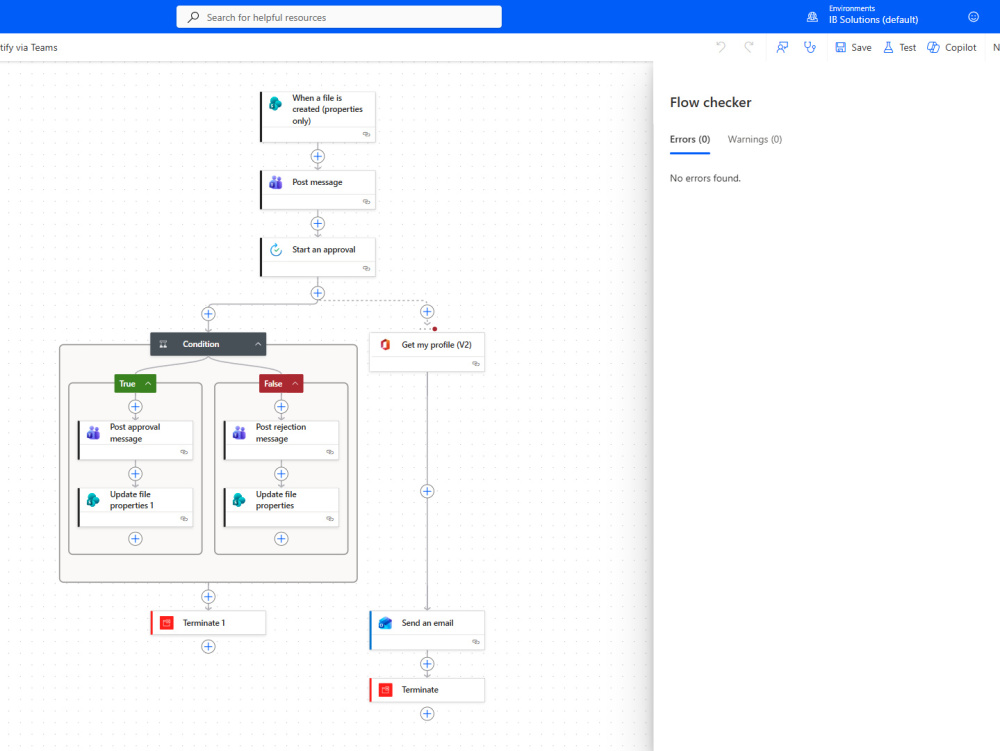Click the Test button
The height and width of the screenshot is (751, 1000).
[x=900, y=47]
